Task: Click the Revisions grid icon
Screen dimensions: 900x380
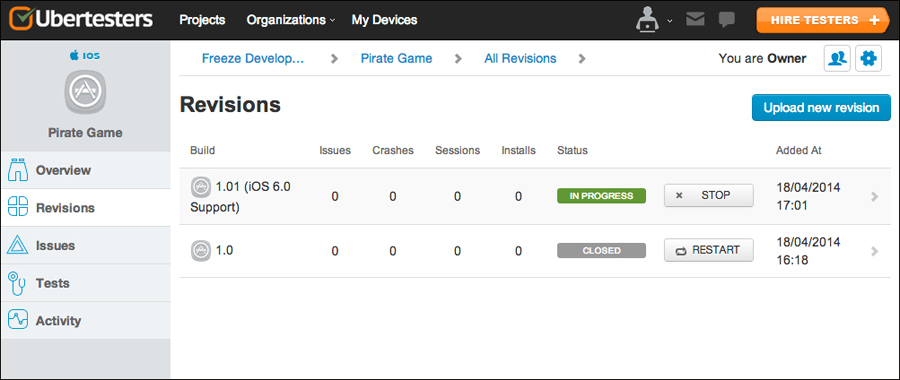Action: pyautogui.click(x=18, y=207)
